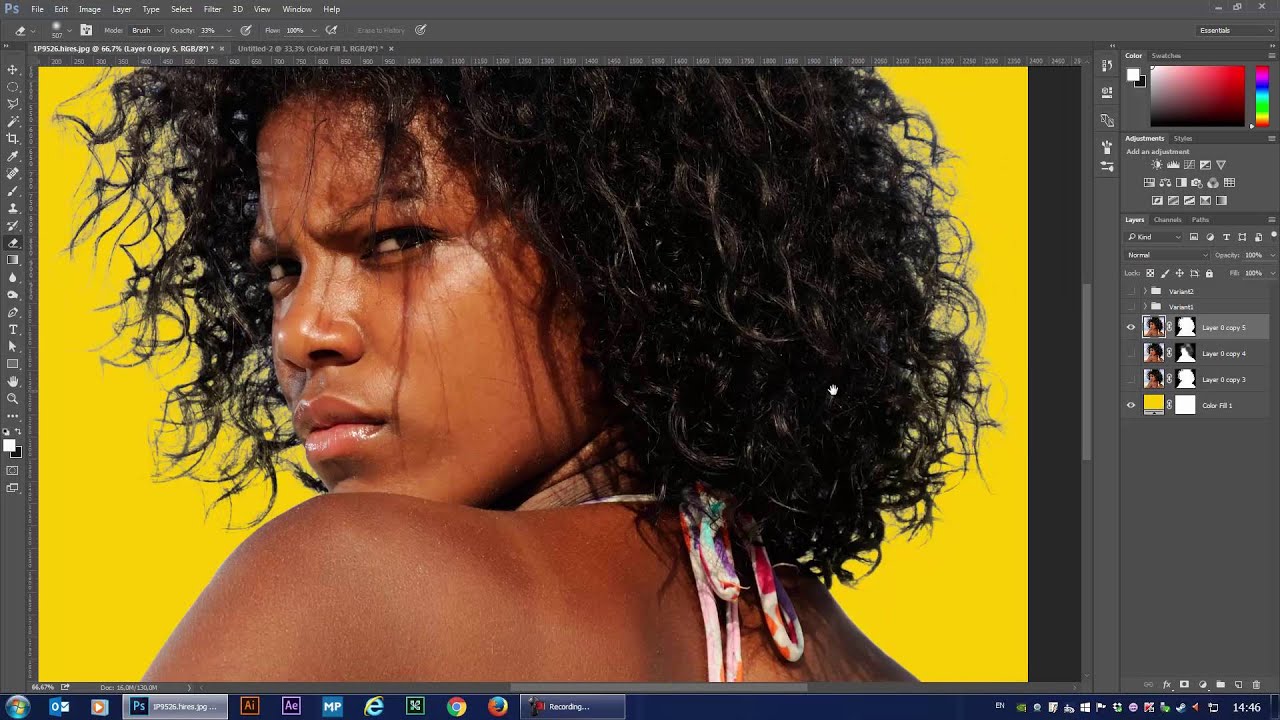The height and width of the screenshot is (720, 1280).
Task: Show the Variant1 group
Action: 1131,306
